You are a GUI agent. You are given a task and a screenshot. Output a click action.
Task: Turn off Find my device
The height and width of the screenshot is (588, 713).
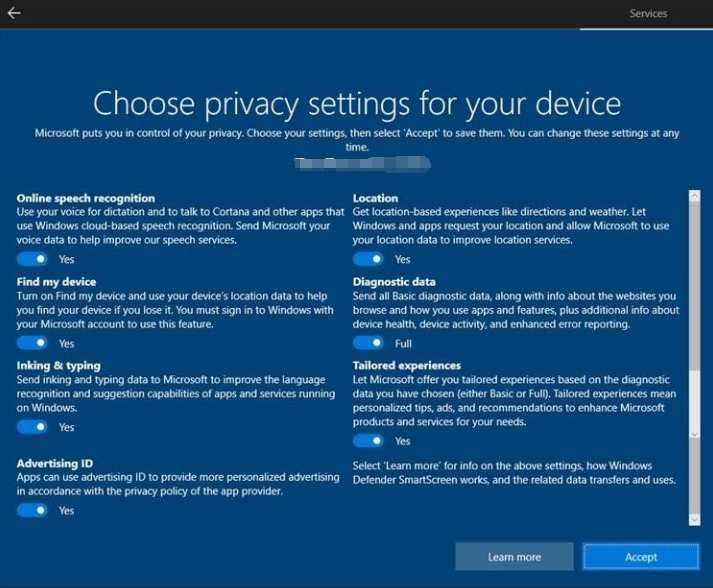pos(33,343)
